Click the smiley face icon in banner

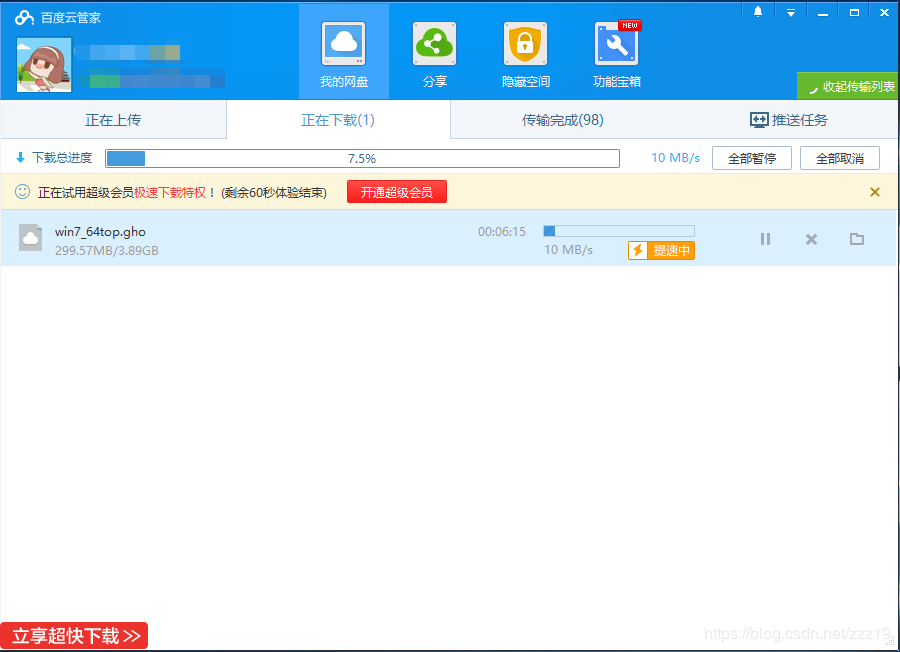click(x=22, y=192)
